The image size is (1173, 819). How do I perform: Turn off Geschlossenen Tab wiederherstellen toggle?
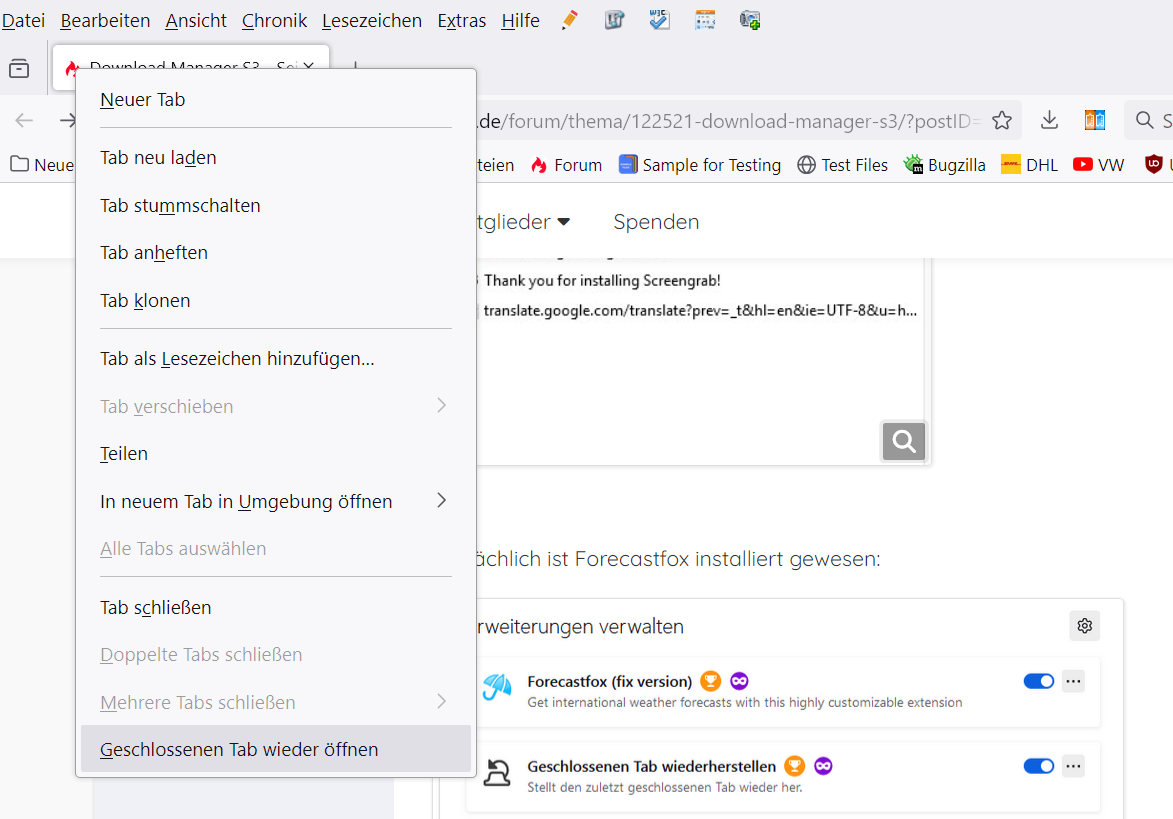pyautogui.click(x=1039, y=766)
